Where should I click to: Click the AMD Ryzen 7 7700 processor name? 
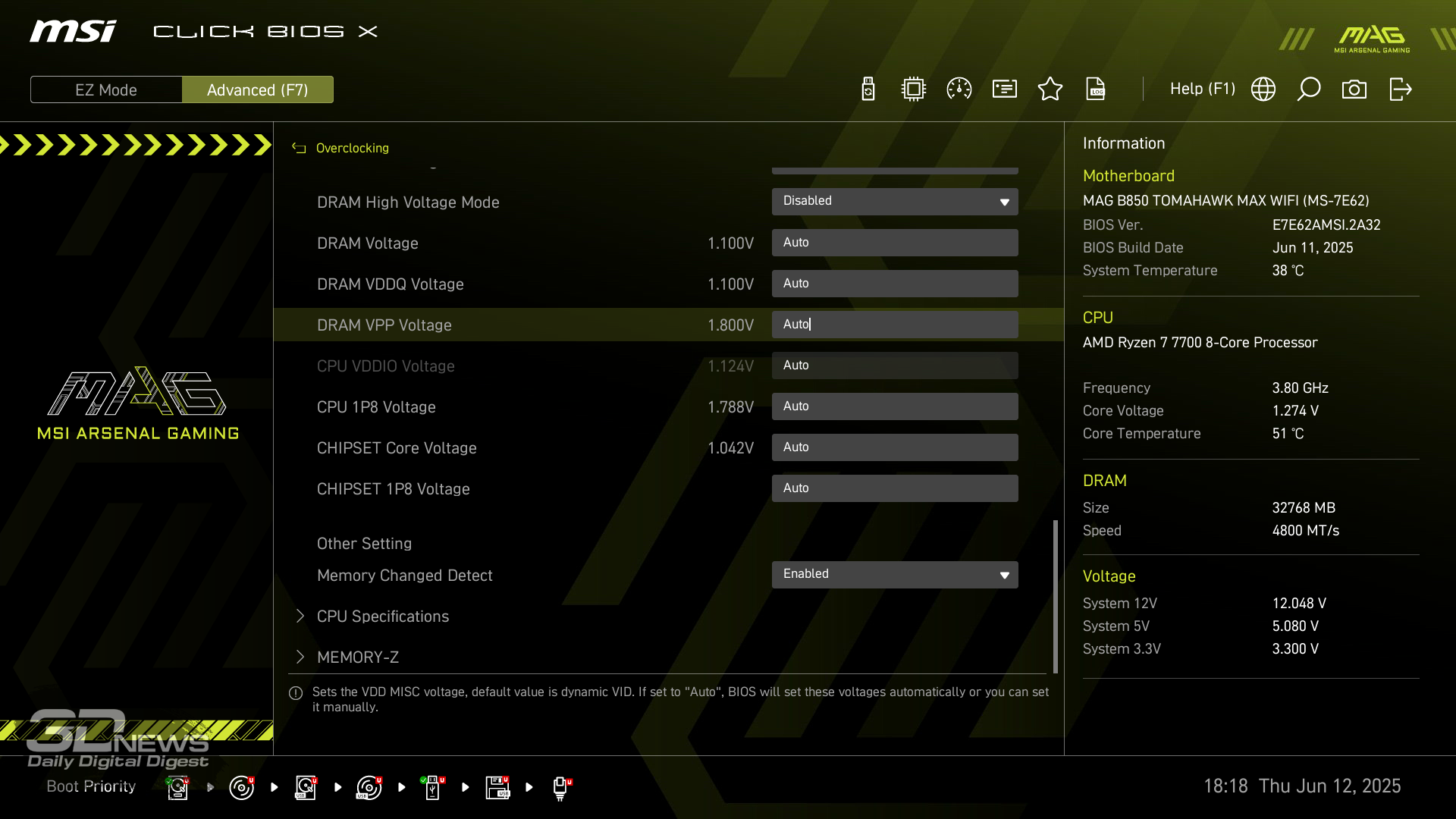1200,343
